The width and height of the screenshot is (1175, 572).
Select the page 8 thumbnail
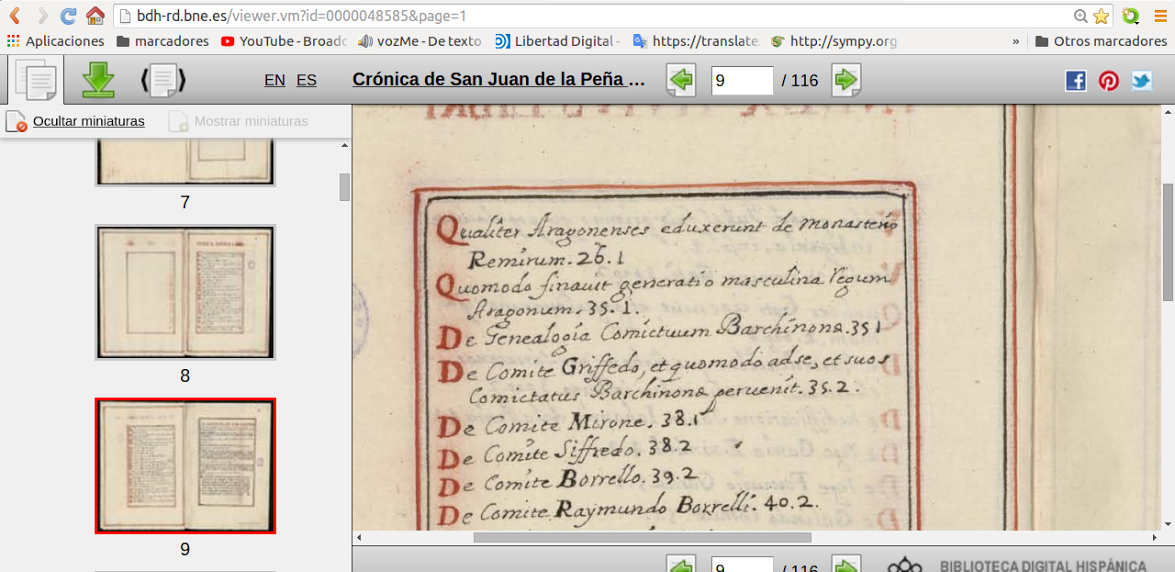(x=185, y=292)
